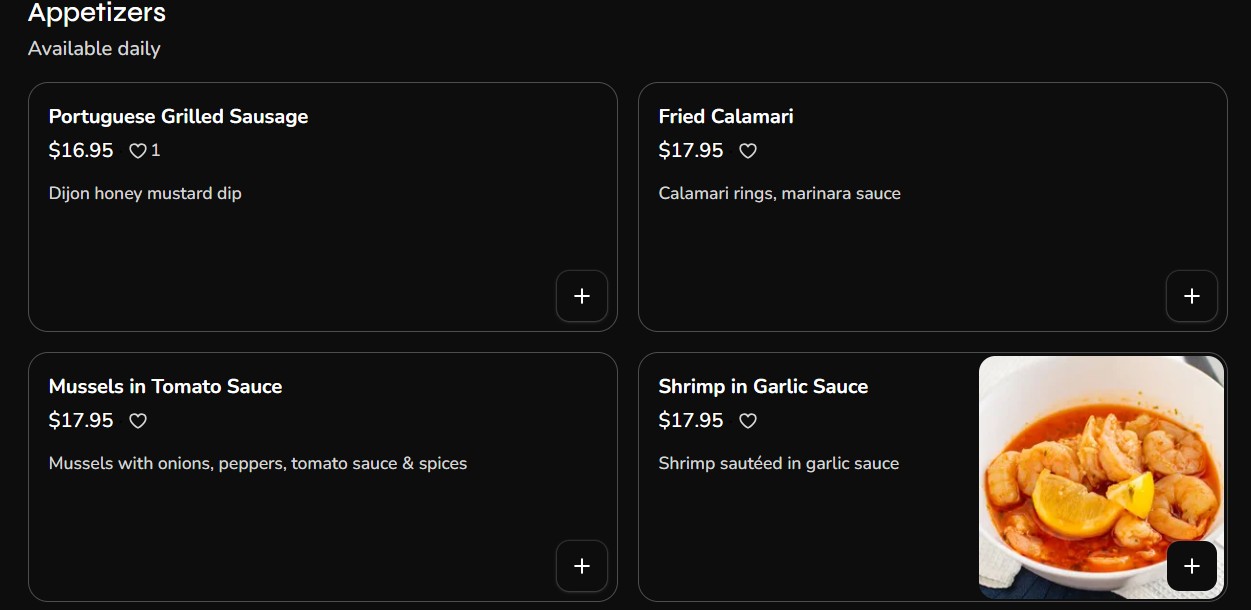Favorite Fried Calamari with the heart

pos(748,151)
